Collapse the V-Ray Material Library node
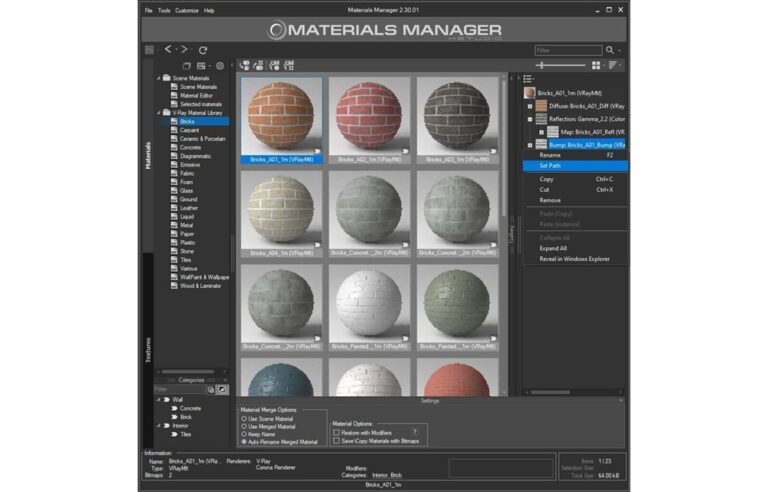This screenshot has width=768, height=492. [159, 113]
